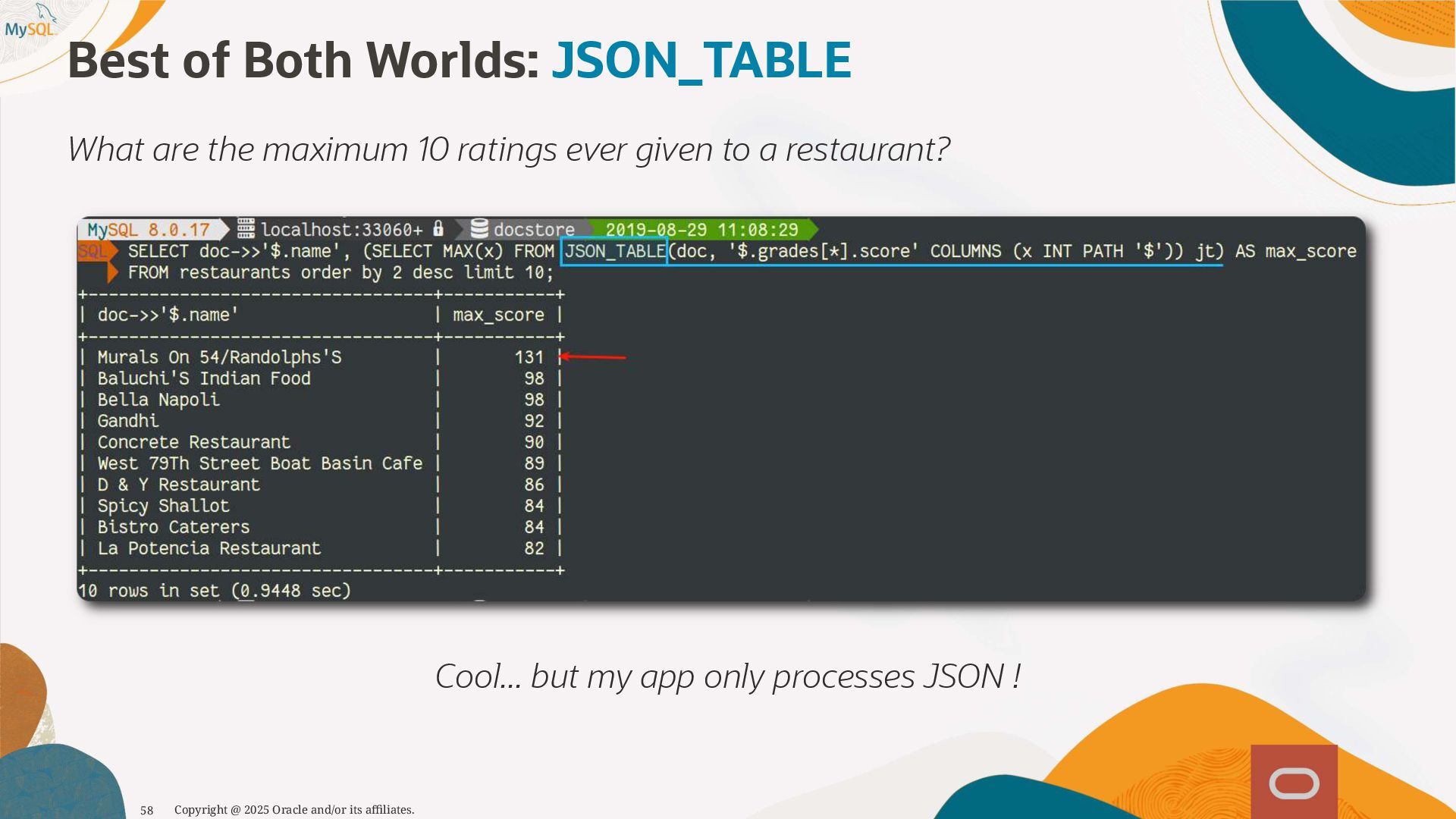The height and width of the screenshot is (819, 1456).
Task: Click the lock icon after localhost:33060+
Action: 438,228
